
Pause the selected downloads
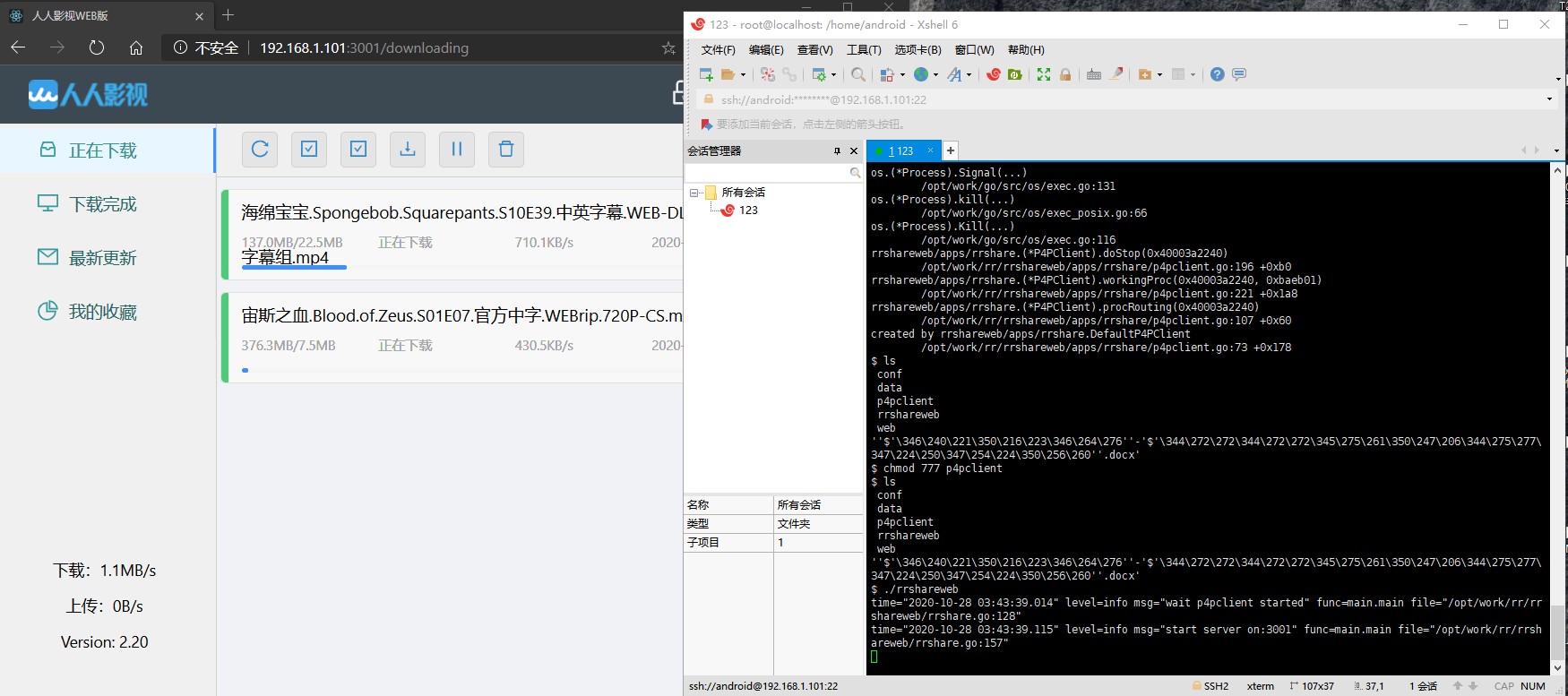pos(457,150)
